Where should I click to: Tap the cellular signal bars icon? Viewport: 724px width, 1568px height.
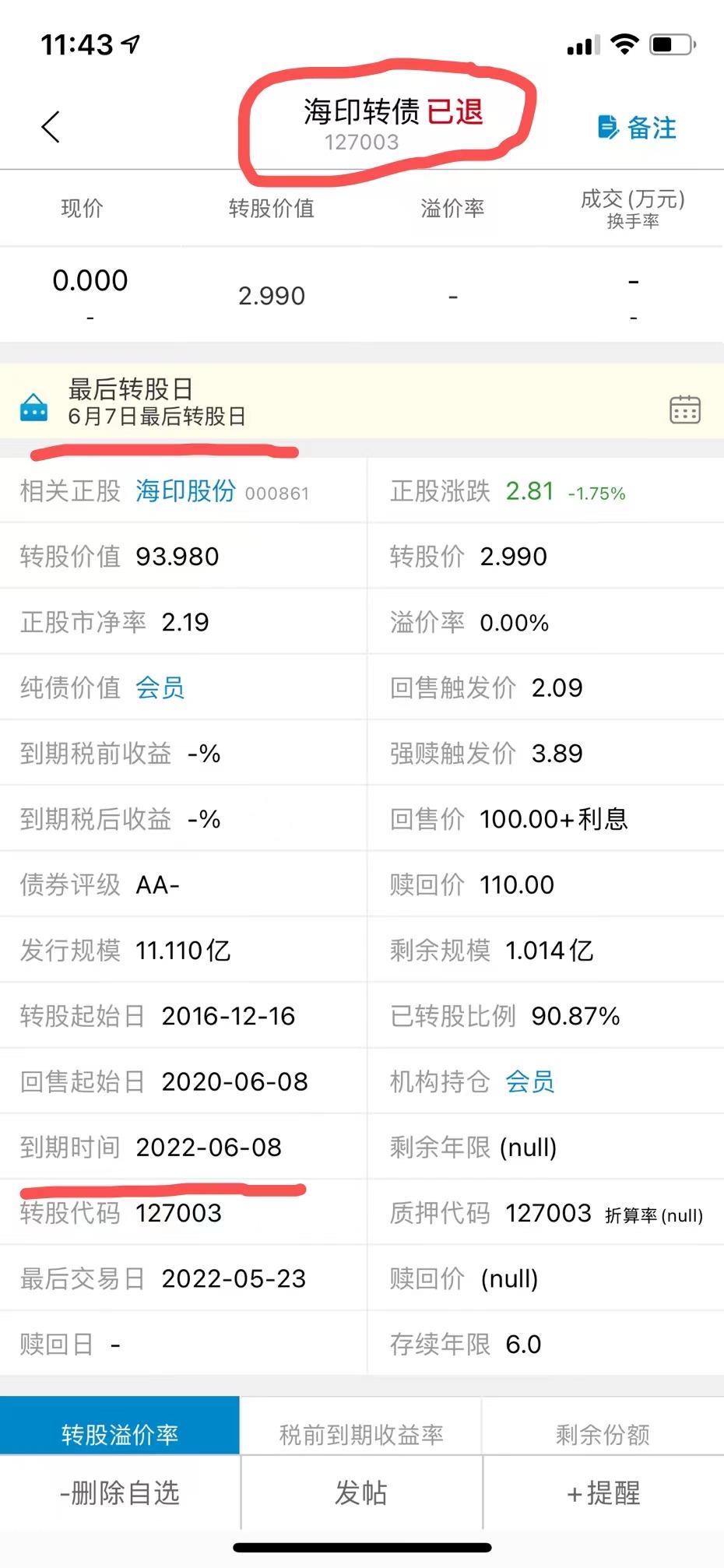tap(583, 46)
